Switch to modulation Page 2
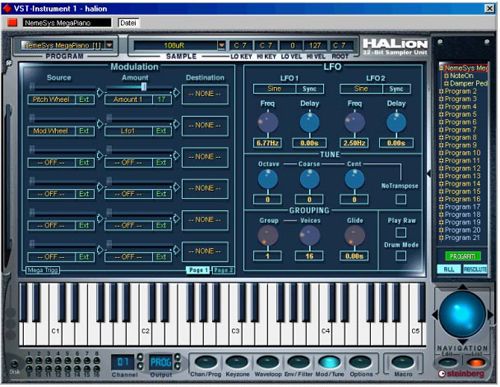500x387 pixels. (x=222, y=270)
